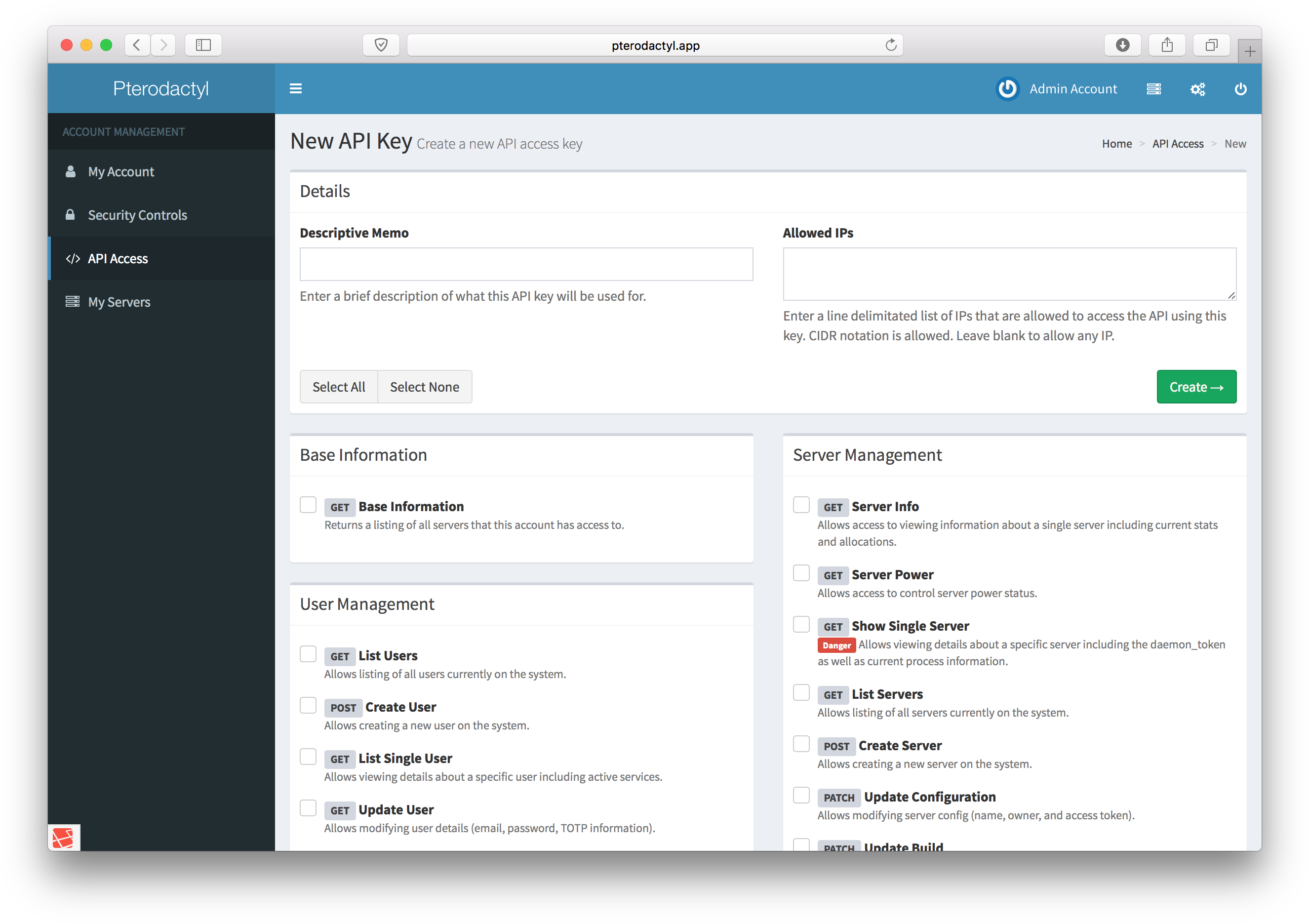Open My Servers from the sidebar
Screen dimensions: 1309x924
[119, 302]
